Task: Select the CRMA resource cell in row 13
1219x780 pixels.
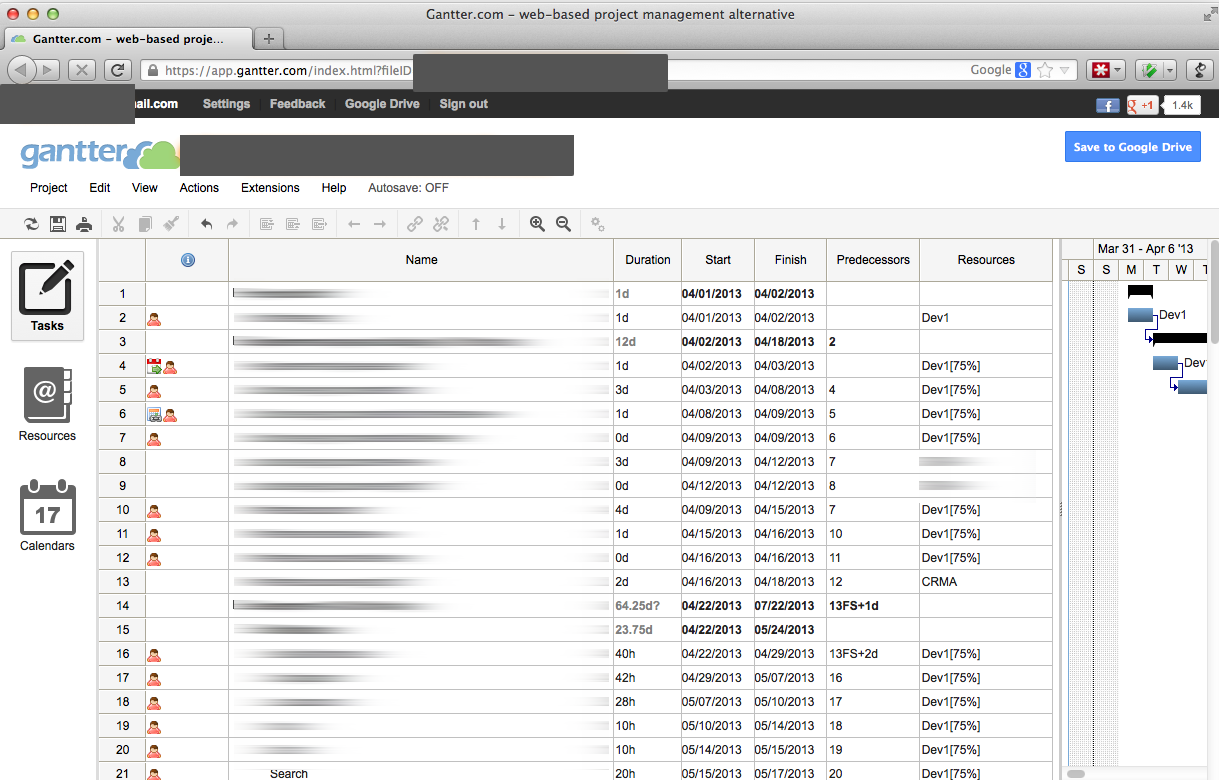Action: coord(986,582)
